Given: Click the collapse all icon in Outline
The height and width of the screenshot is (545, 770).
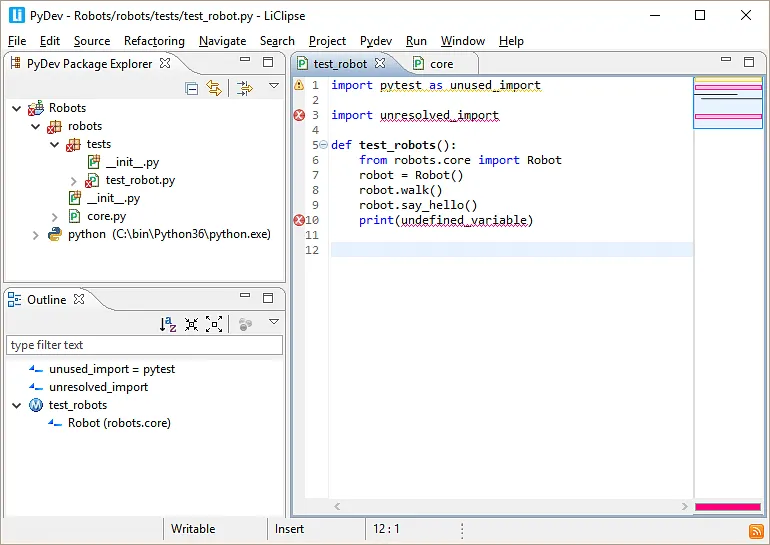Looking at the screenshot, I should click(x=191, y=324).
